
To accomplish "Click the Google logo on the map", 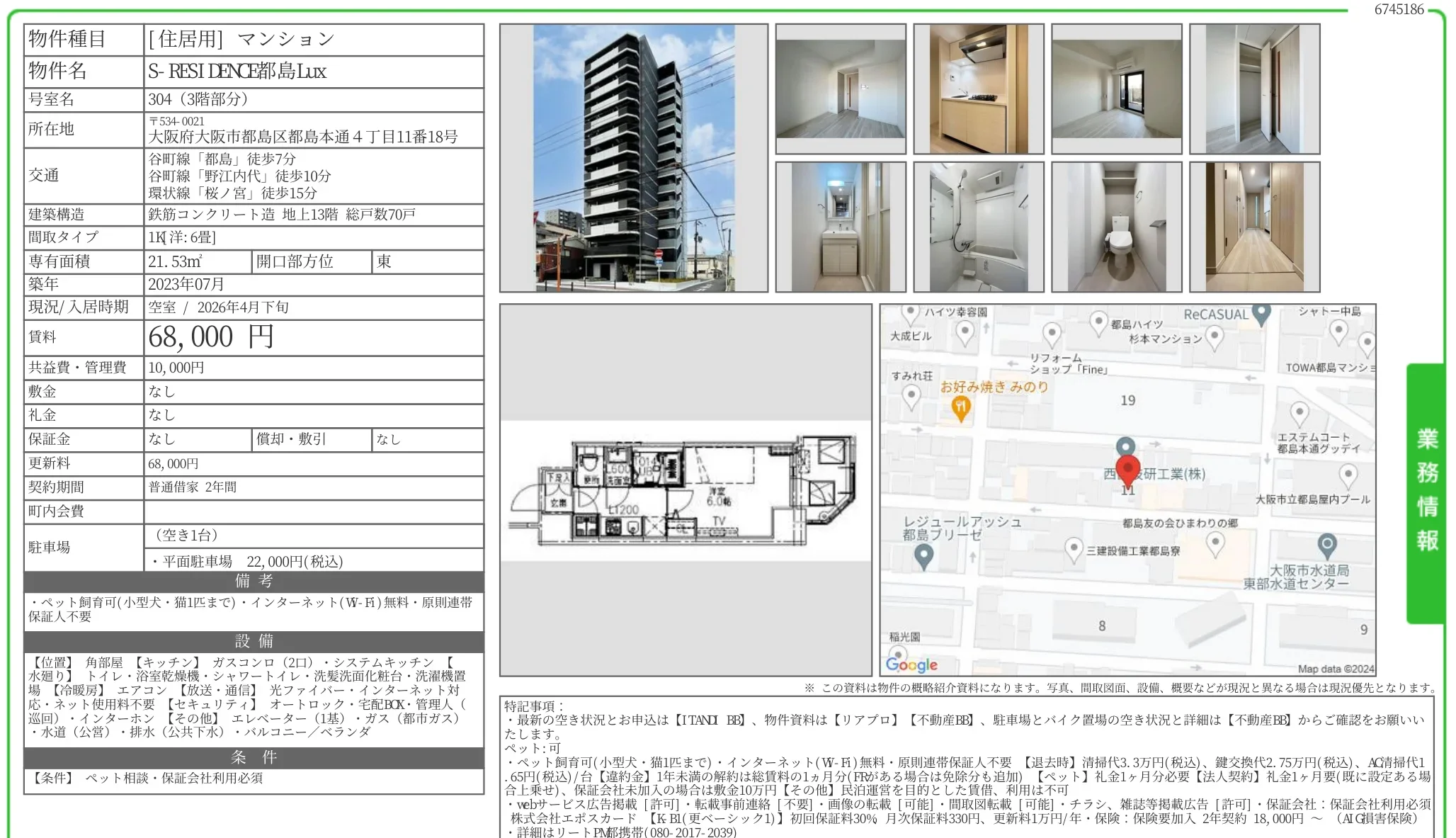I will (911, 664).
